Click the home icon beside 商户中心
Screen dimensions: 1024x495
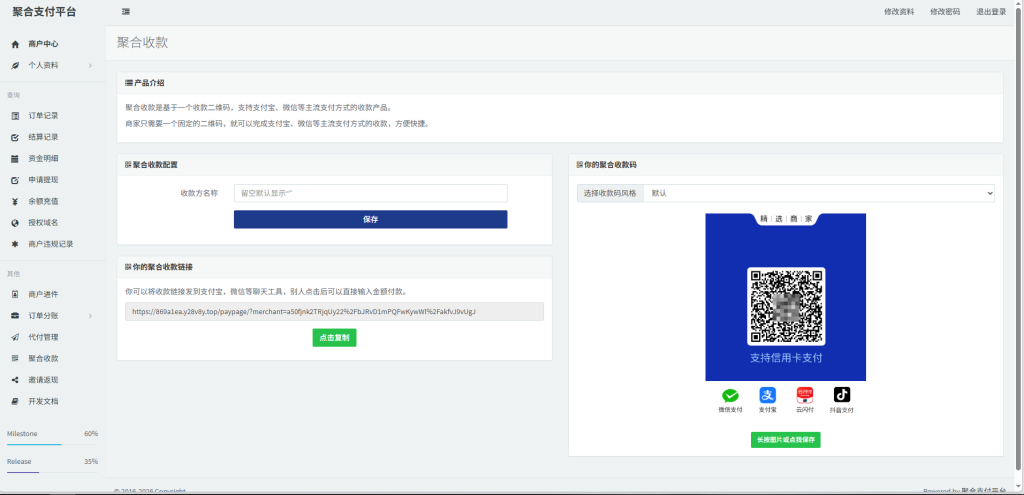pos(15,44)
